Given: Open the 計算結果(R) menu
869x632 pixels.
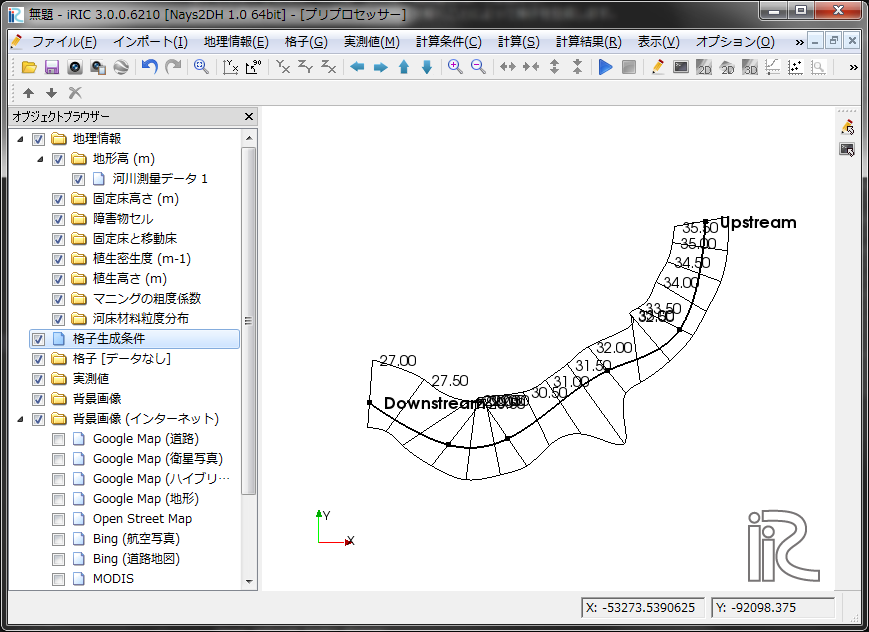Looking at the screenshot, I should click(589, 42).
